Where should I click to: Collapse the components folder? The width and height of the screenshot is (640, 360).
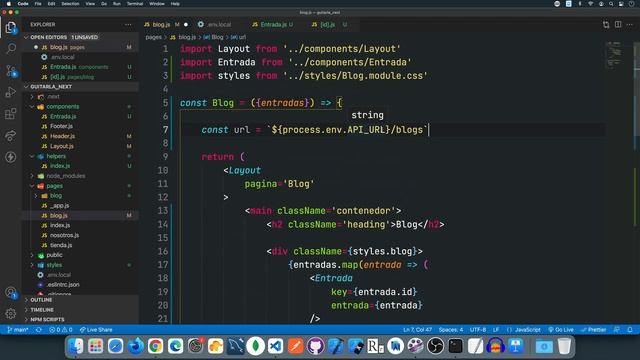[32, 107]
